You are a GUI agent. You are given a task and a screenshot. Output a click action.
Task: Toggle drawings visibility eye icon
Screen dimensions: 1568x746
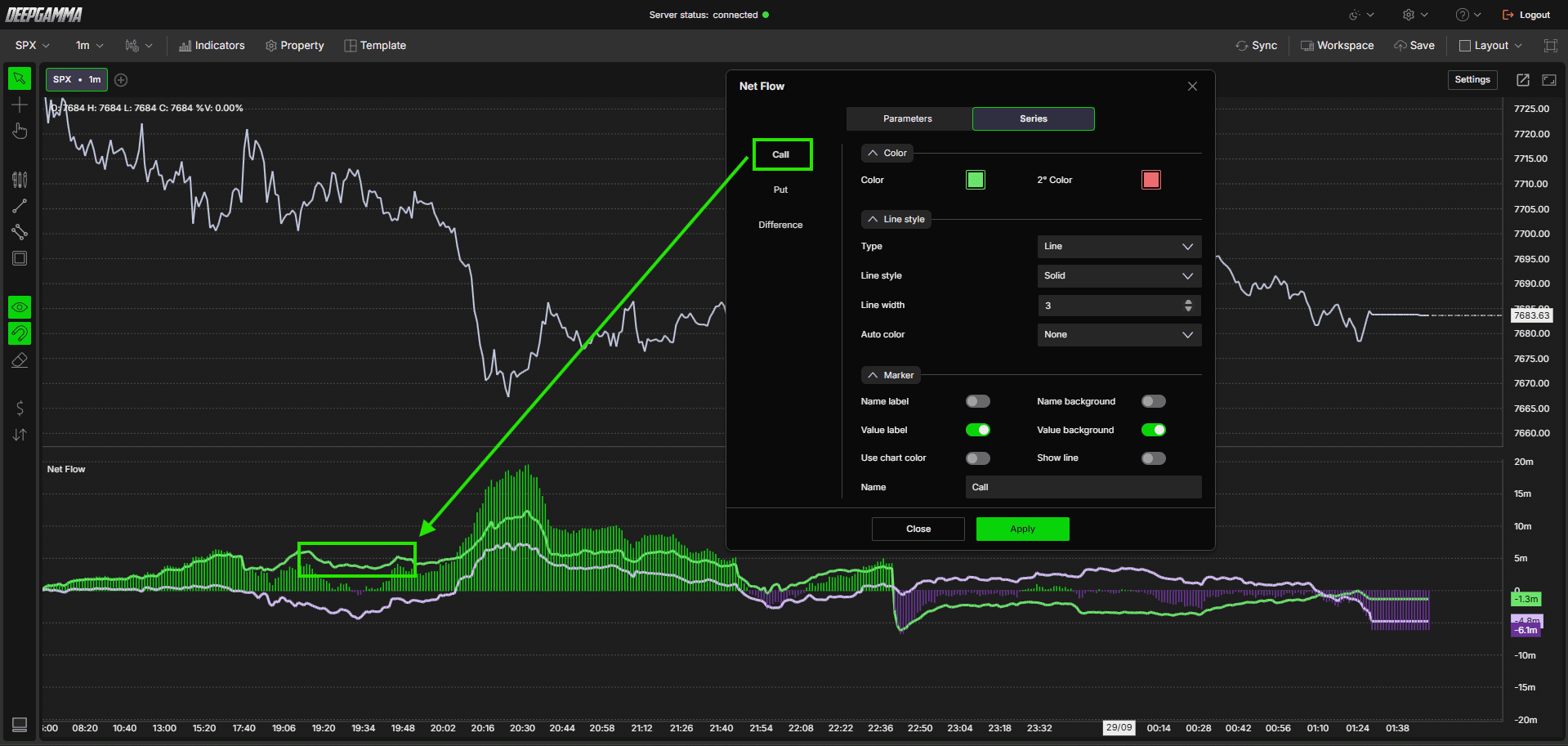[x=20, y=307]
